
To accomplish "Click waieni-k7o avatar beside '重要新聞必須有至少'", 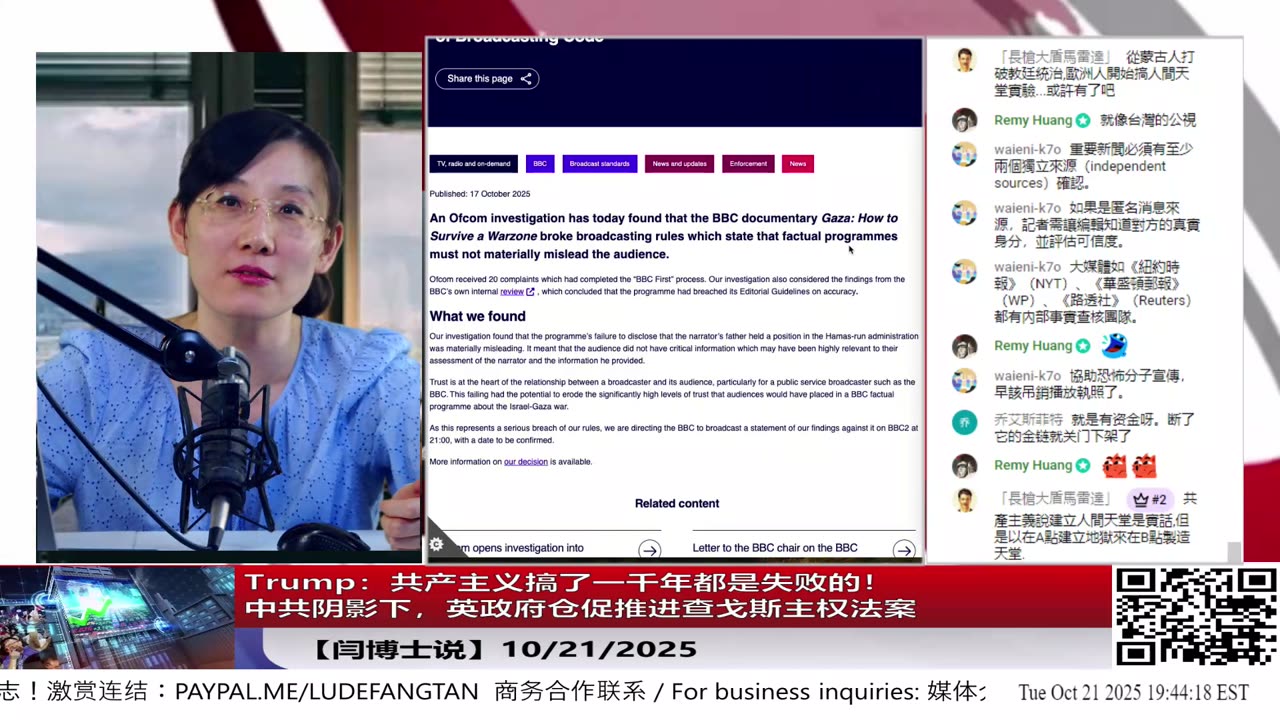I will click(965, 155).
